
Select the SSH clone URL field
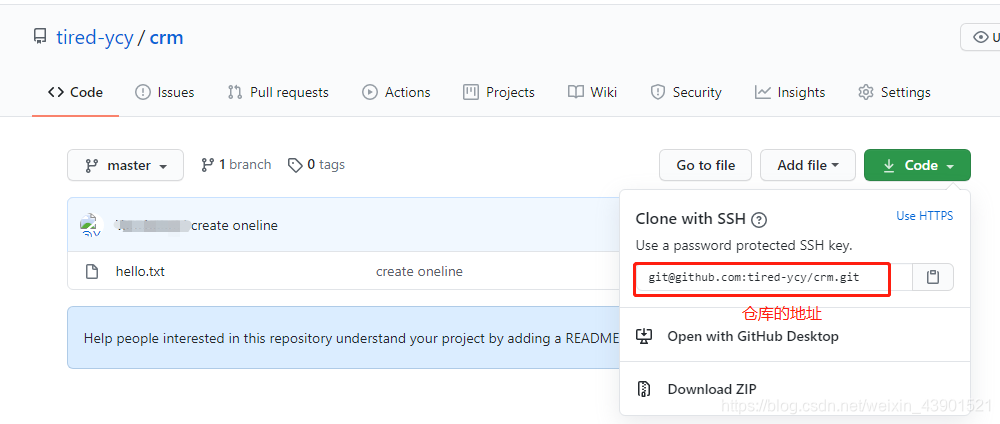[774, 277]
